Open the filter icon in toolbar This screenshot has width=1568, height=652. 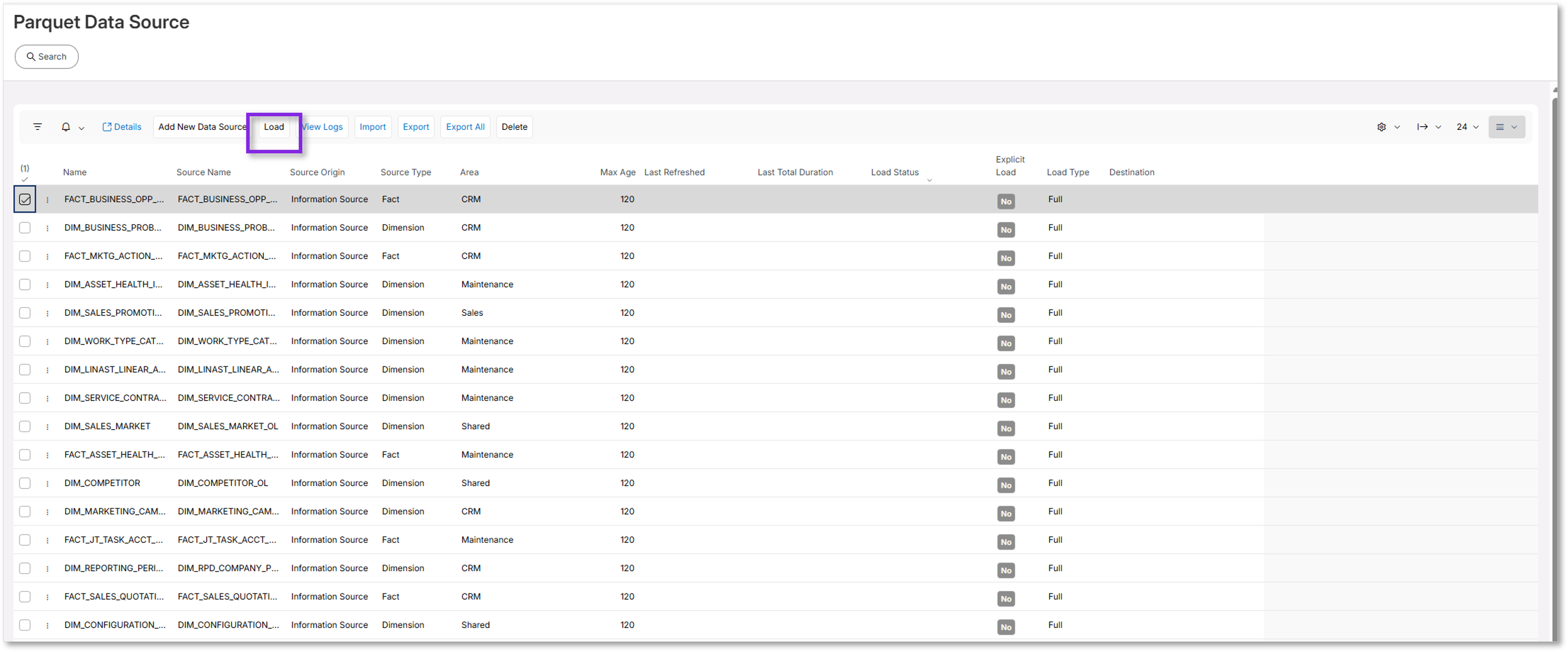click(38, 127)
